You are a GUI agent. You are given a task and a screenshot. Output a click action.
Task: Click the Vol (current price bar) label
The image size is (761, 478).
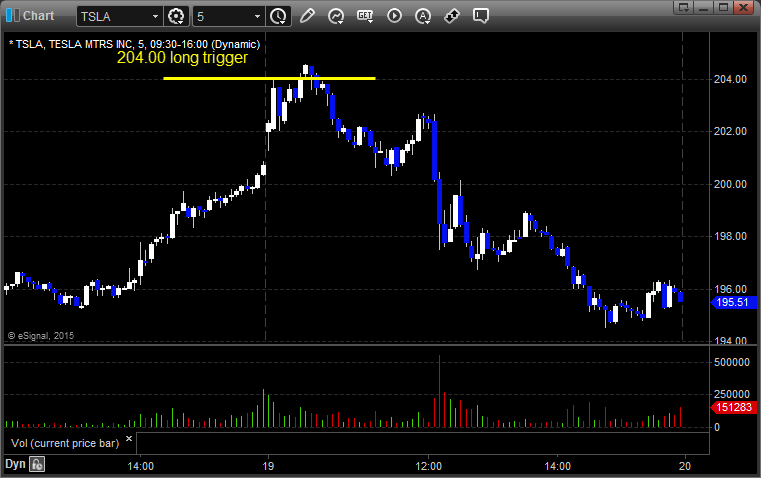click(65, 443)
